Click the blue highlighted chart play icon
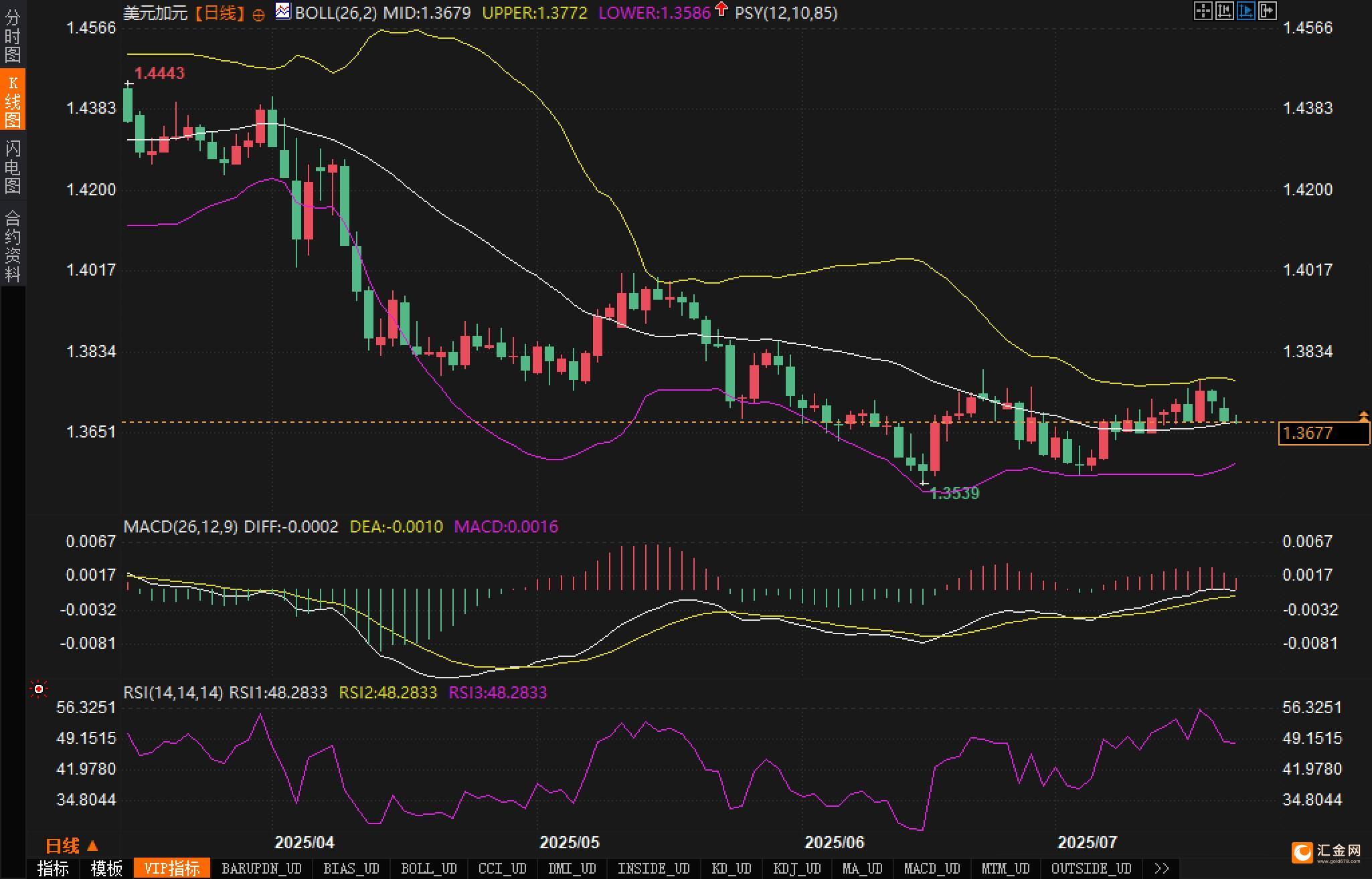This screenshot has width=1372, height=879. pos(1246,11)
